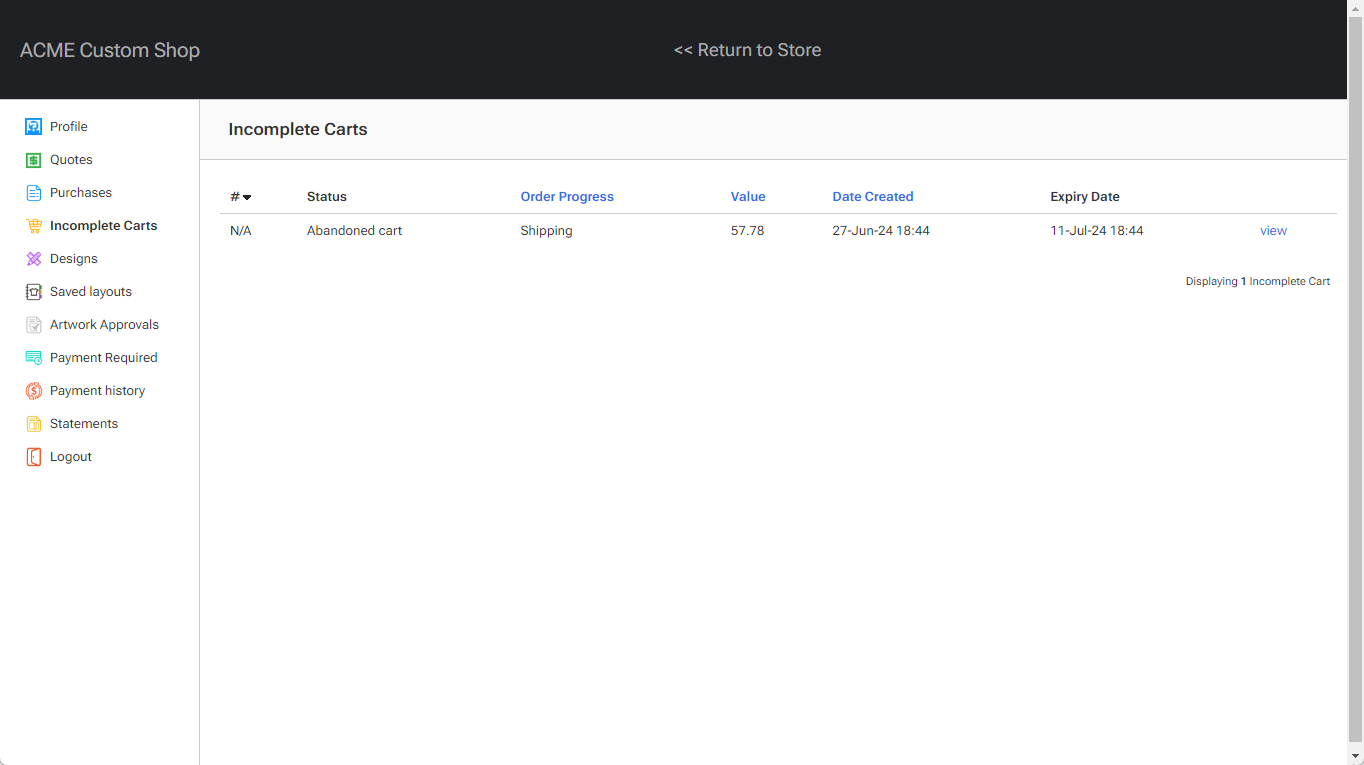Click Return to Store

click(747, 49)
